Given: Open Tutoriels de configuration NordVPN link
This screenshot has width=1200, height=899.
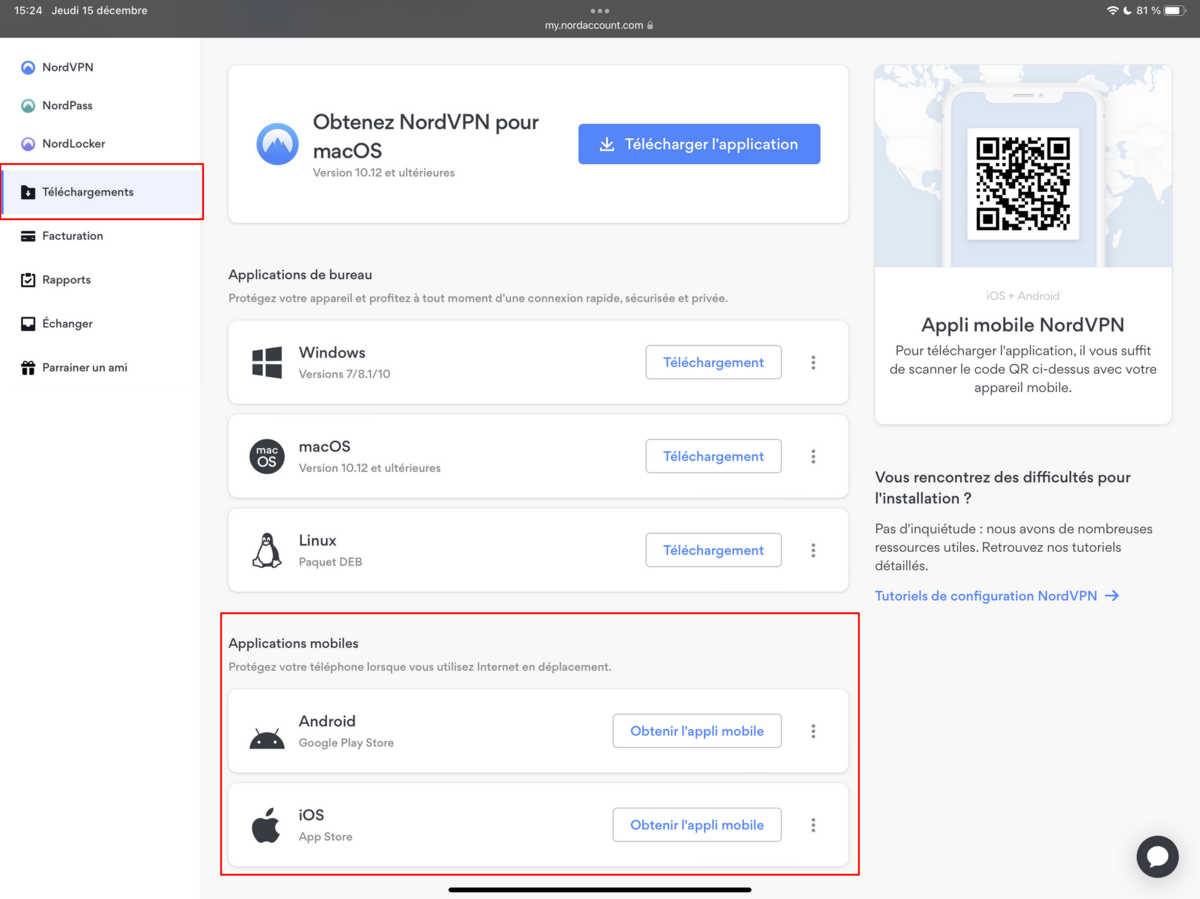Looking at the screenshot, I should point(996,596).
